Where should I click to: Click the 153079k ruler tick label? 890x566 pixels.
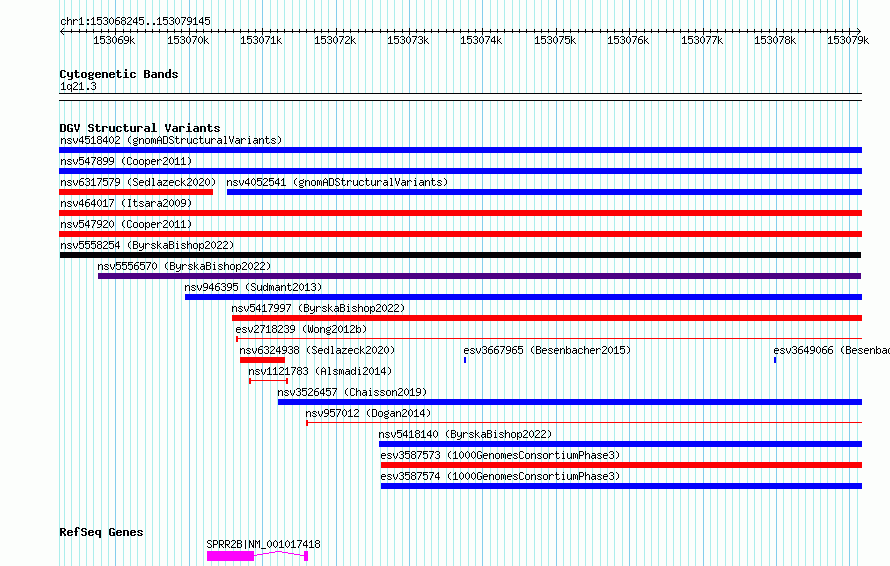coord(847,41)
